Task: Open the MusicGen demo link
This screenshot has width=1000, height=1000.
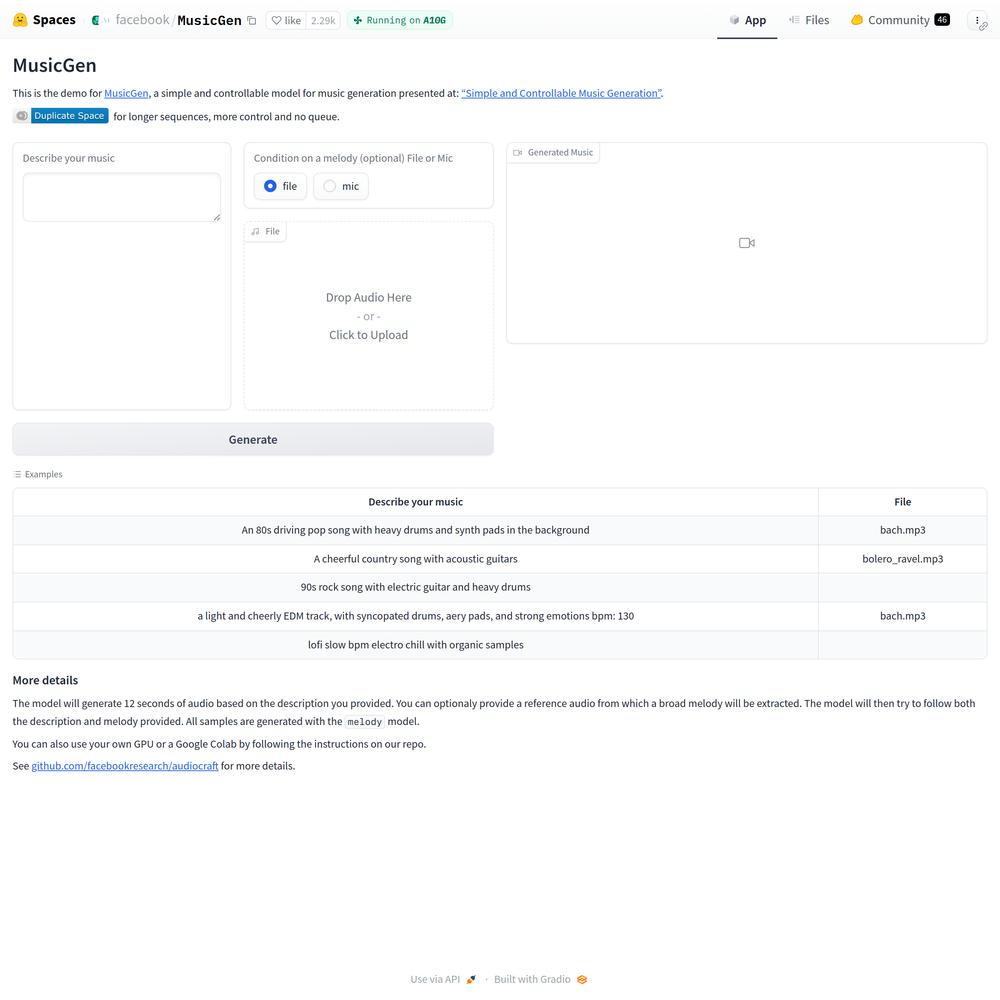Action: pos(126,93)
